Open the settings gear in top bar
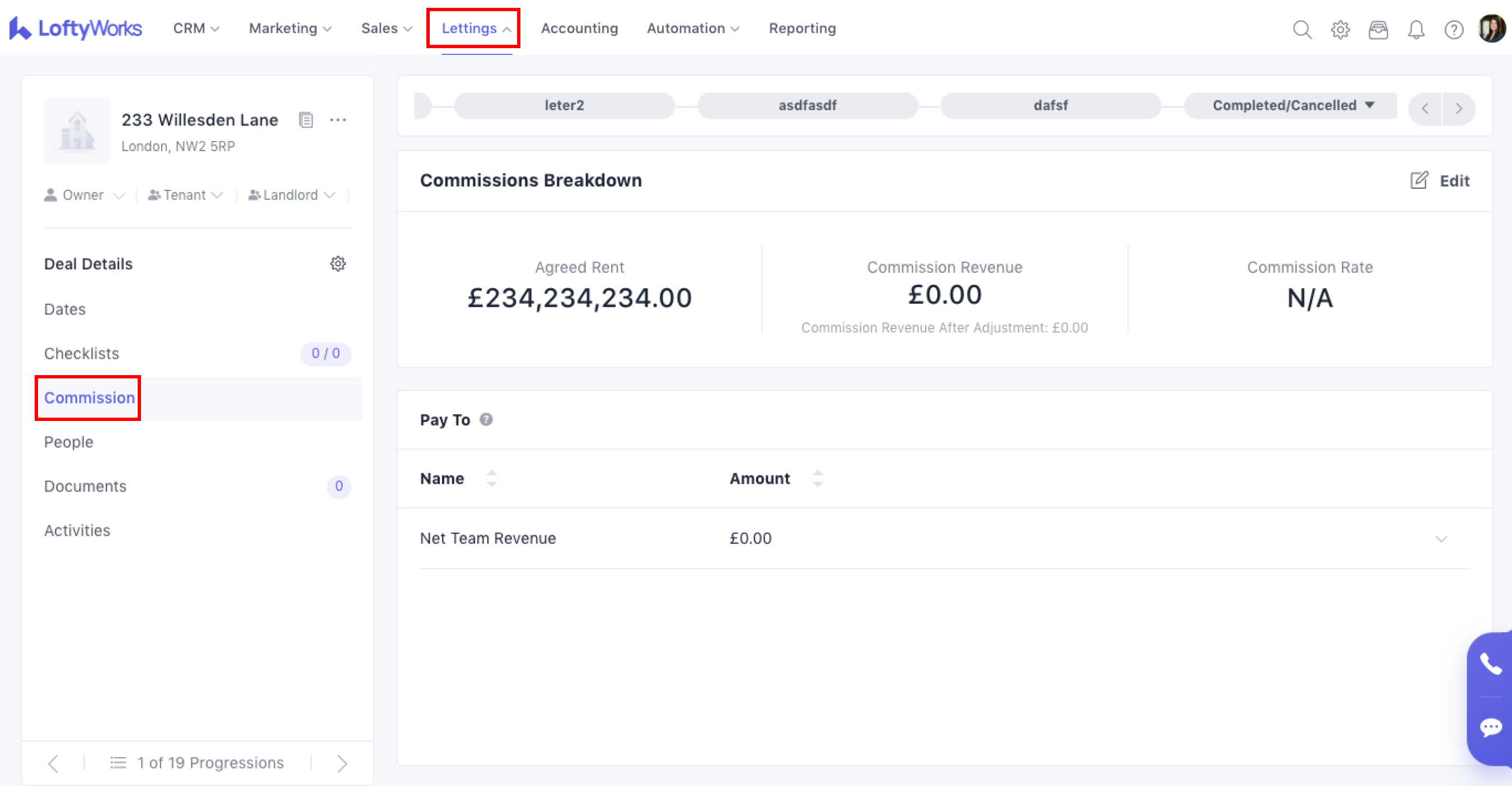Viewport: 1512px width, 786px height. [1340, 29]
